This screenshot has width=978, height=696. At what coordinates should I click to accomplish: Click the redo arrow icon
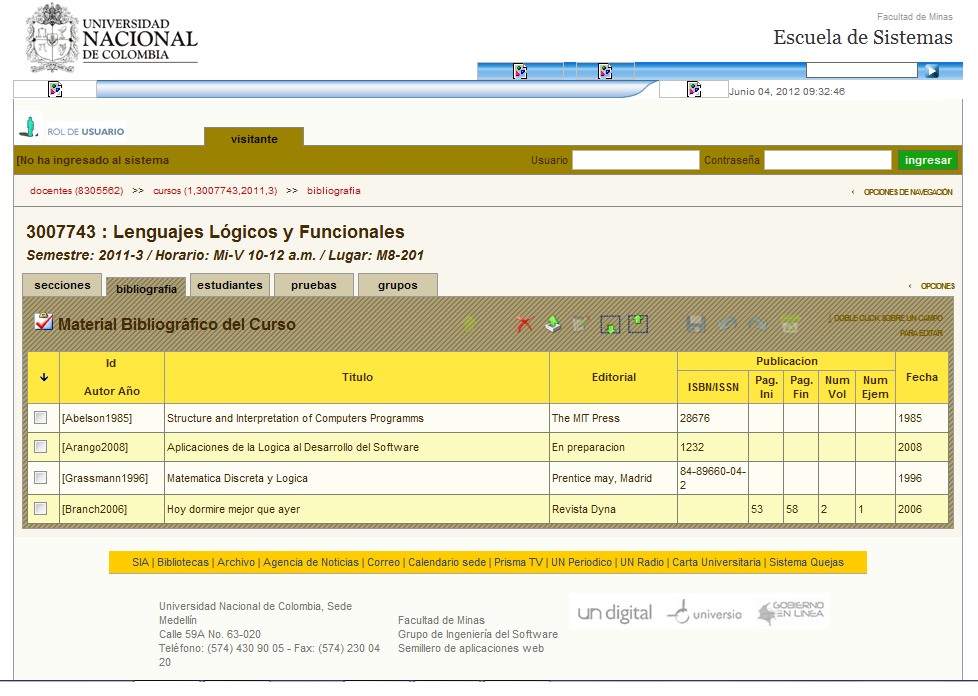click(x=758, y=324)
